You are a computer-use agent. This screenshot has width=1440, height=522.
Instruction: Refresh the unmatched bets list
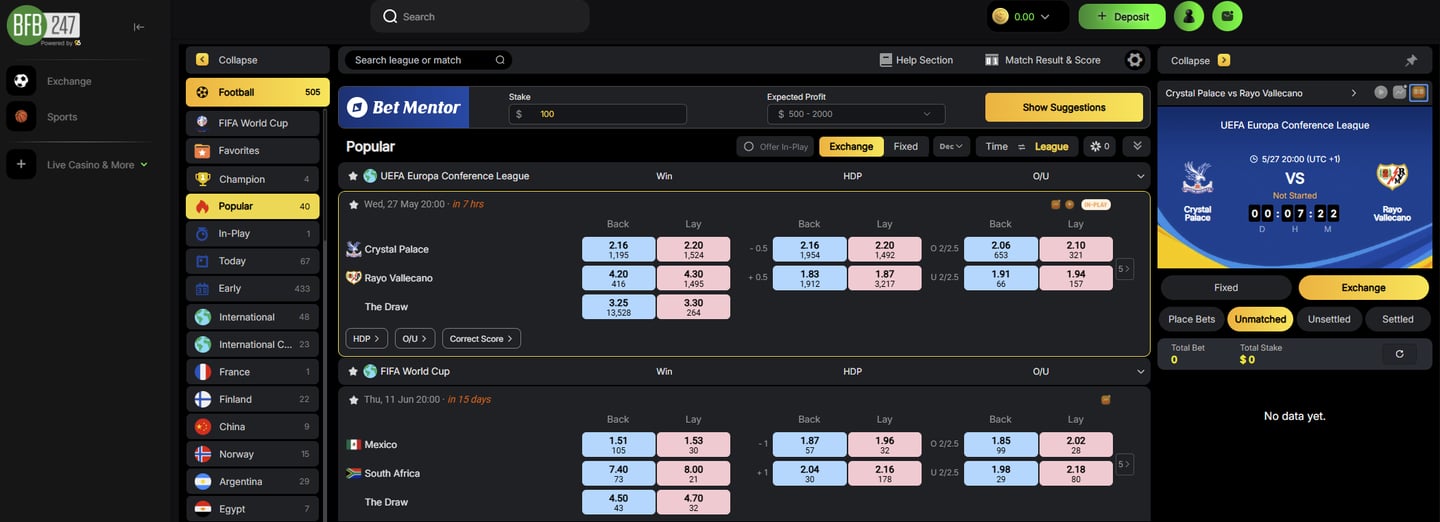(x=1399, y=354)
